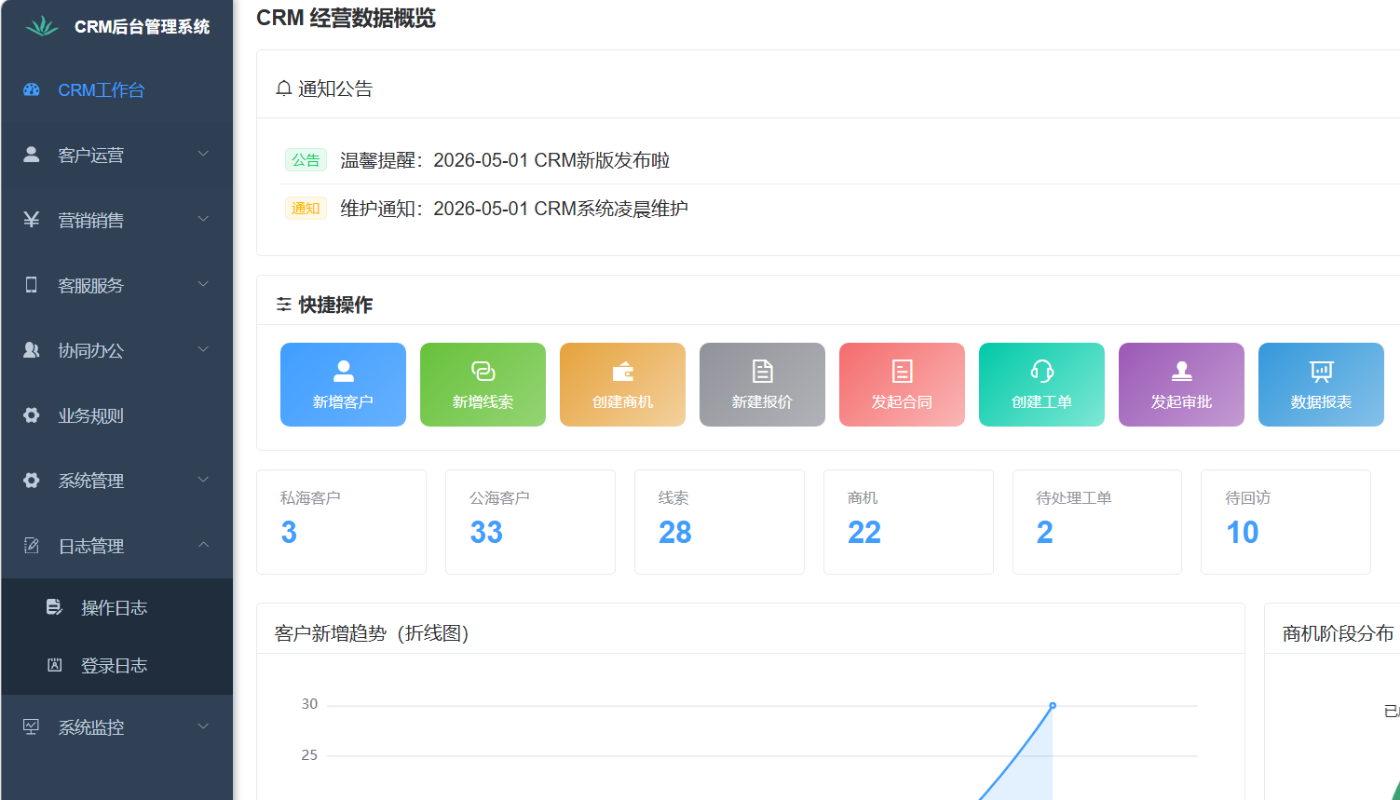This screenshot has height=800, width=1400.
Task: Click the 系统管理 gear icon
Action: [31, 480]
